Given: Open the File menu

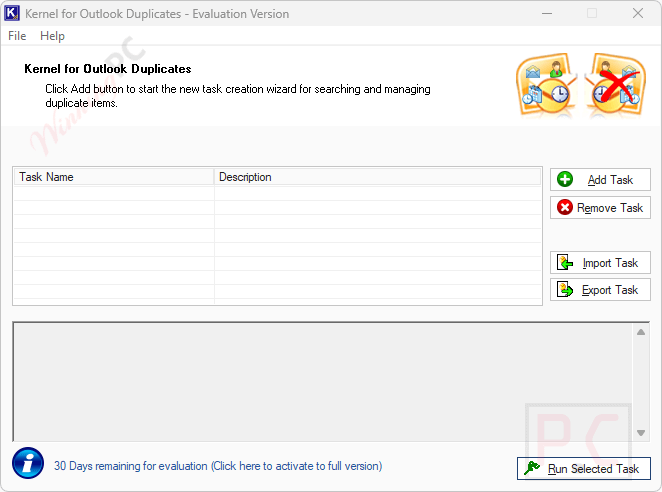Looking at the screenshot, I should tap(17, 36).
